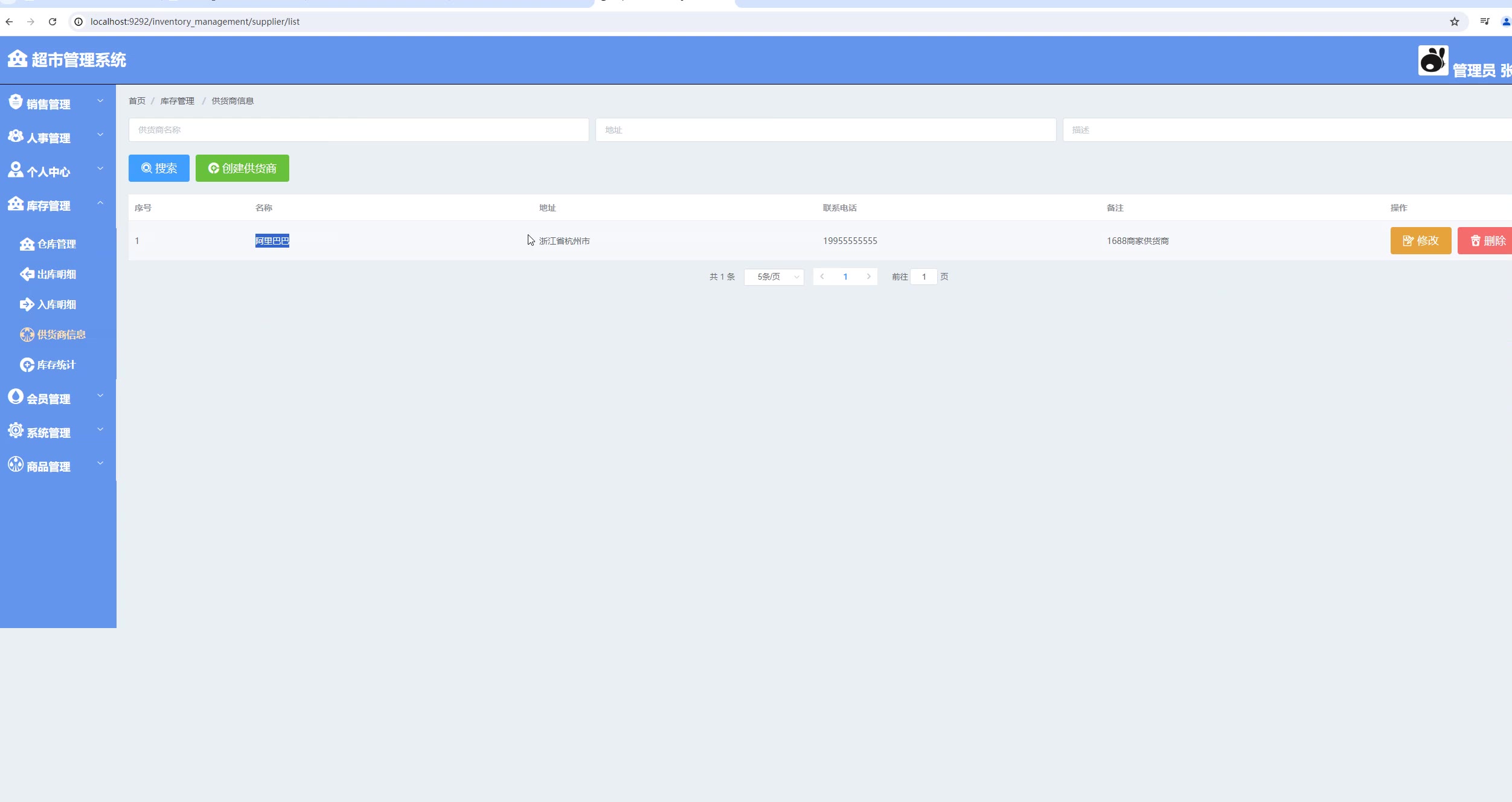Open the 5条/页 page size dropdown
The width and height of the screenshot is (1512, 802).
(x=774, y=277)
